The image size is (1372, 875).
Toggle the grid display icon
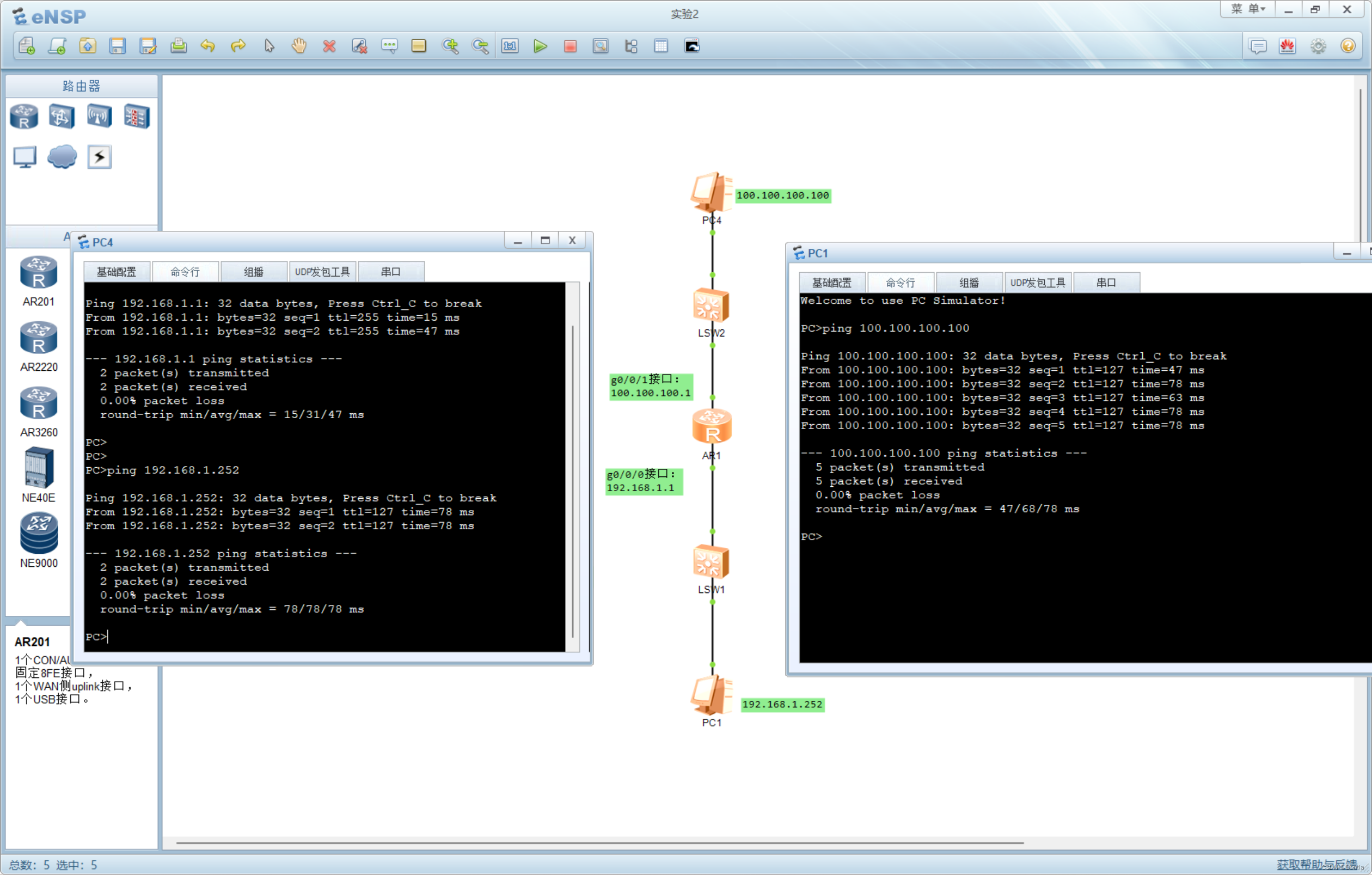[x=661, y=46]
